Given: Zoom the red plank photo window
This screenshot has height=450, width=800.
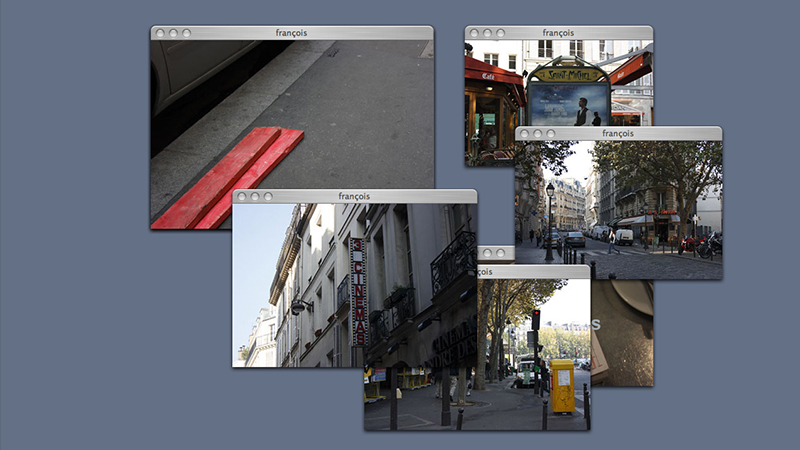Looking at the screenshot, I should [x=187, y=33].
